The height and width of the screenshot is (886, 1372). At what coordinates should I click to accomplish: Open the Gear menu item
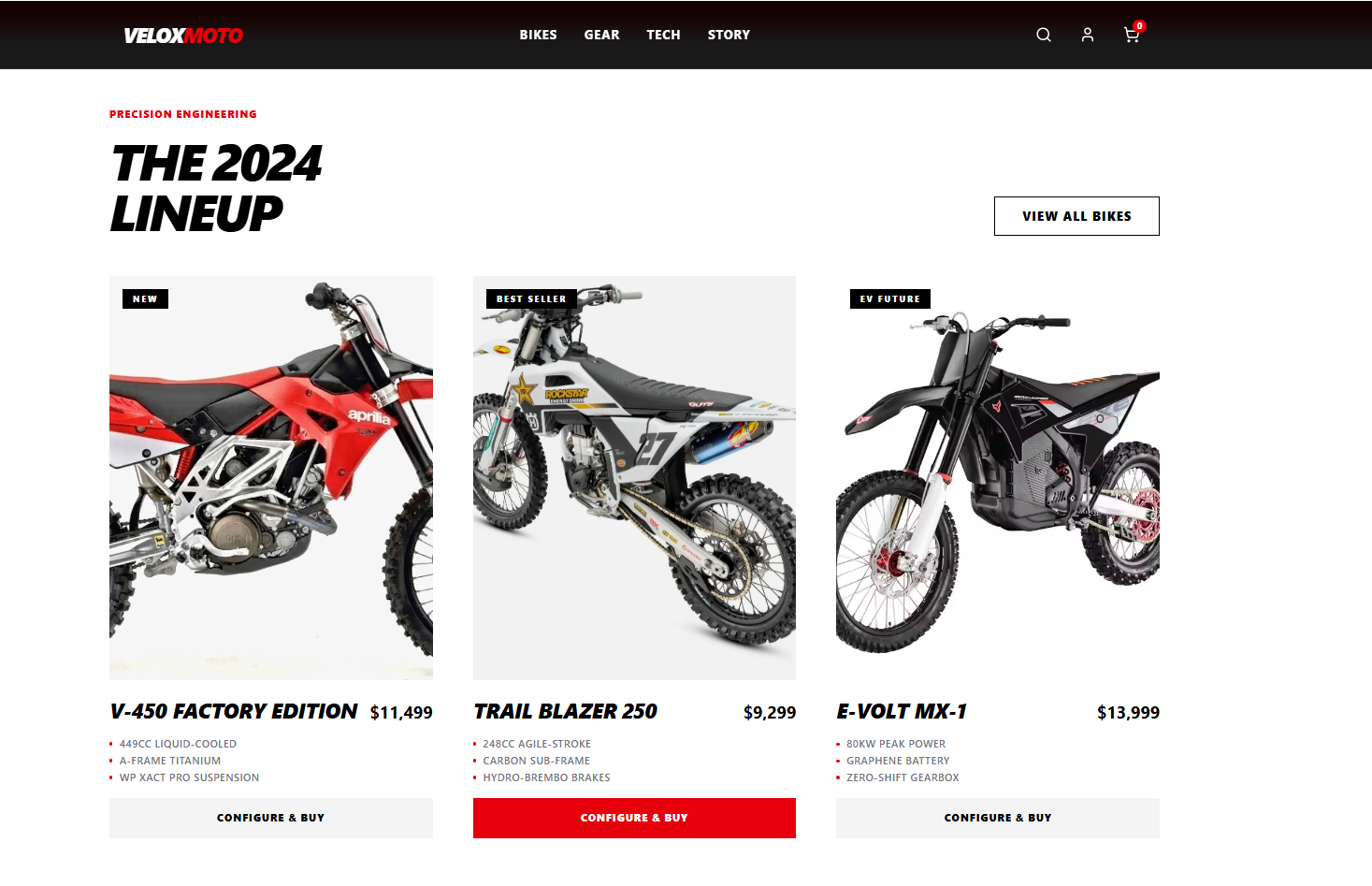coord(602,35)
